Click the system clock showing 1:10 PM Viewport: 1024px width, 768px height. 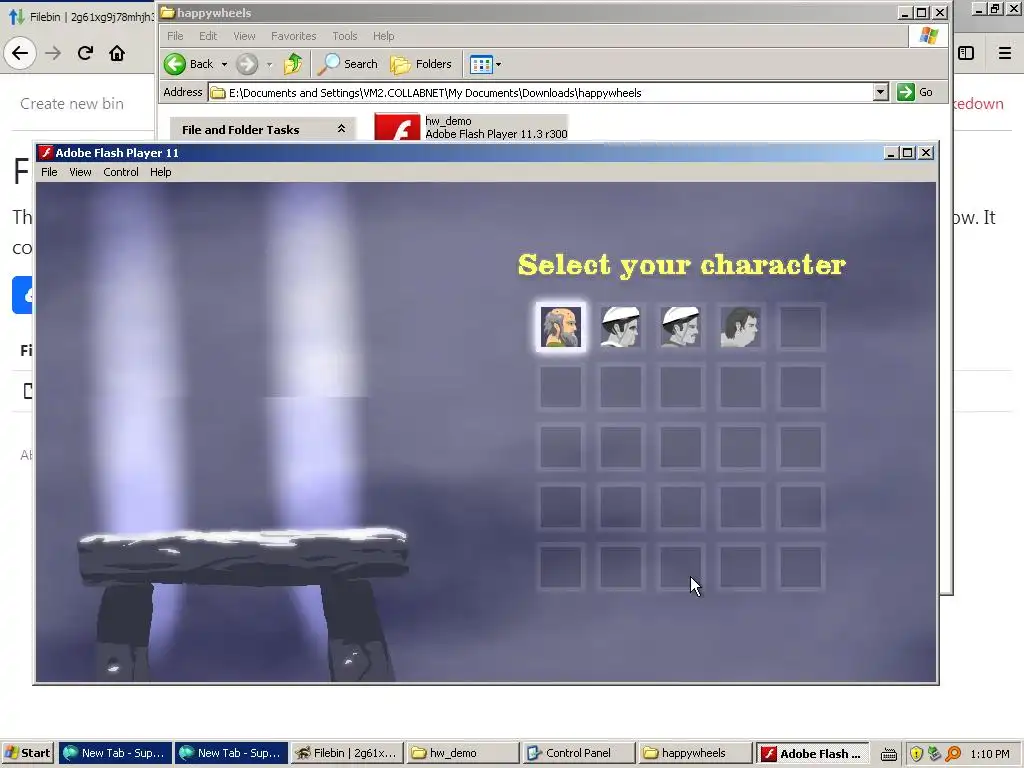click(x=989, y=754)
